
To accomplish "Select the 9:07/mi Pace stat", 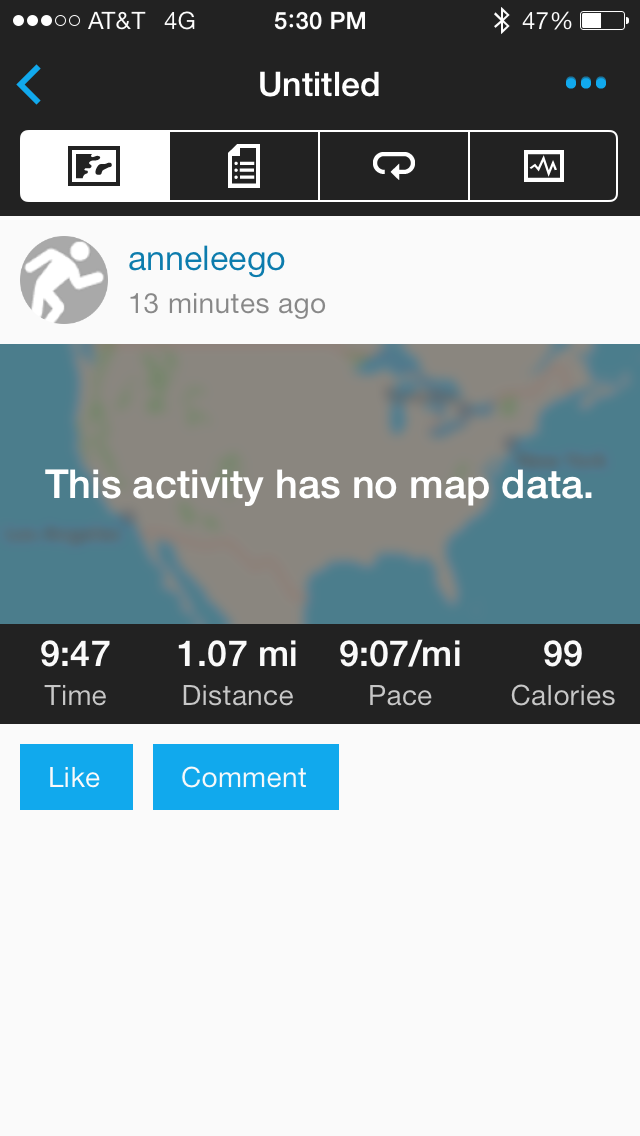I will [x=400, y=673].
